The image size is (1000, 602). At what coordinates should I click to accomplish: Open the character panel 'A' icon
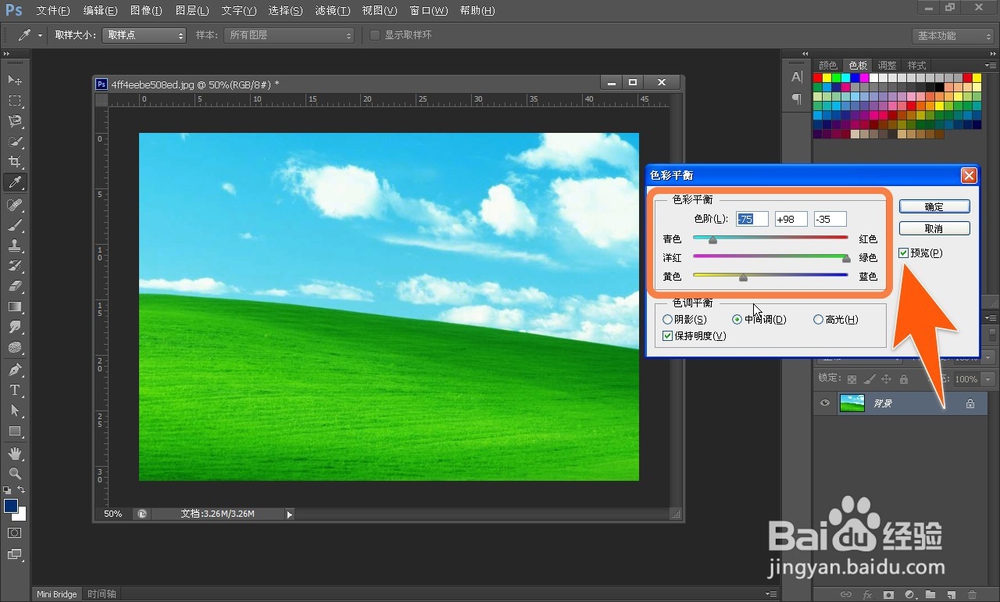tap(797, 77)
